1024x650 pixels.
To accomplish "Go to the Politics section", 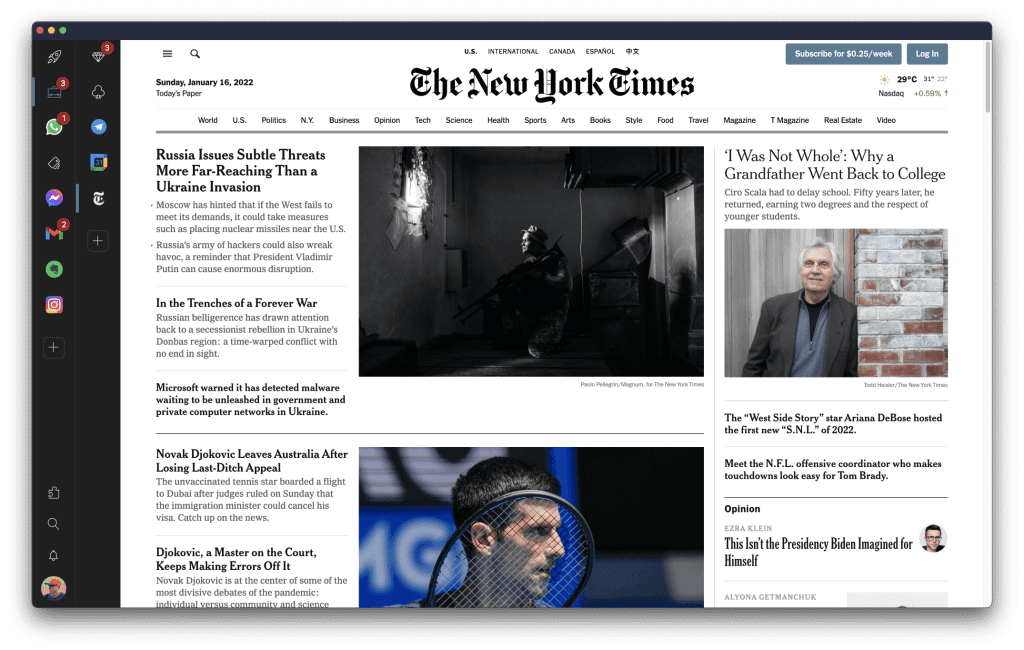I will [x=273, y=120].
